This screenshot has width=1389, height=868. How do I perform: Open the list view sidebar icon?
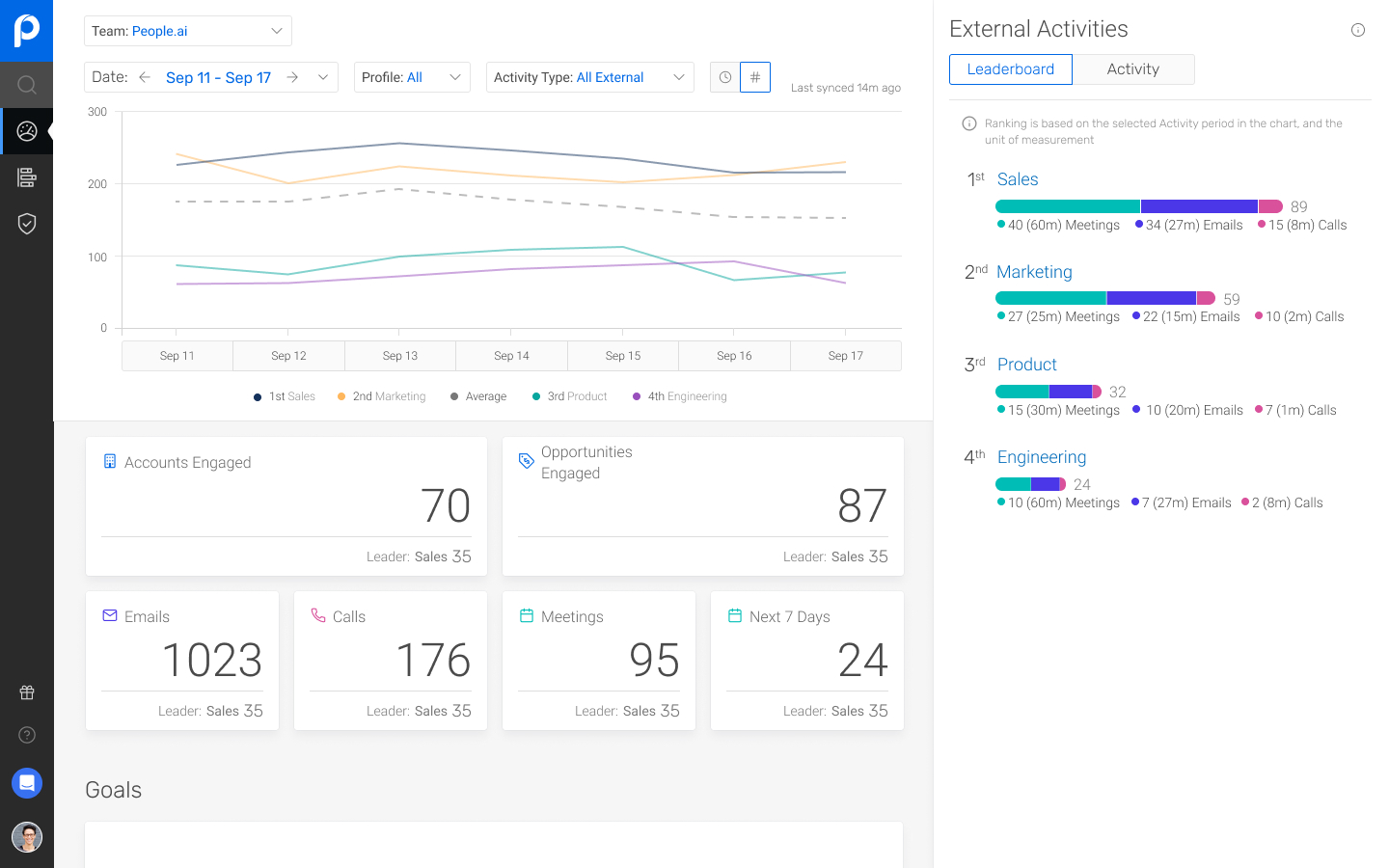click(x=27, y=177)
